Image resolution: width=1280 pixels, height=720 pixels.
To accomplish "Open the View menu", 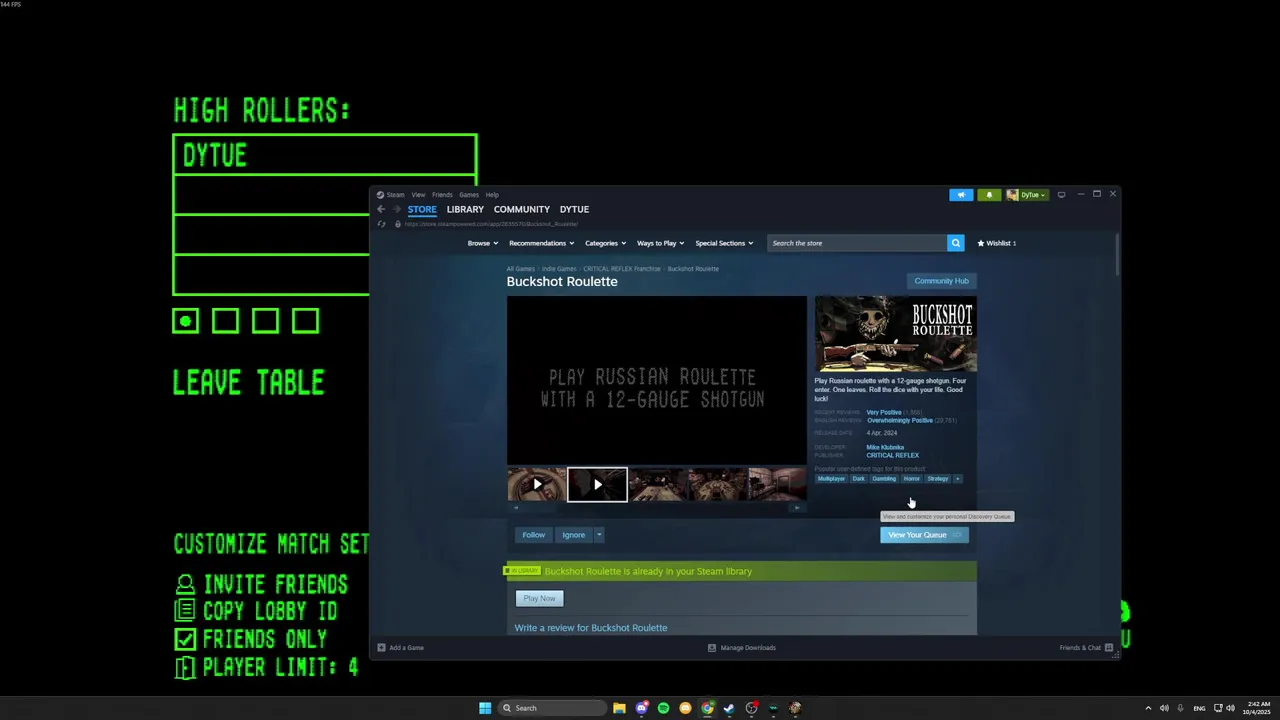I will tap(418, 195).
